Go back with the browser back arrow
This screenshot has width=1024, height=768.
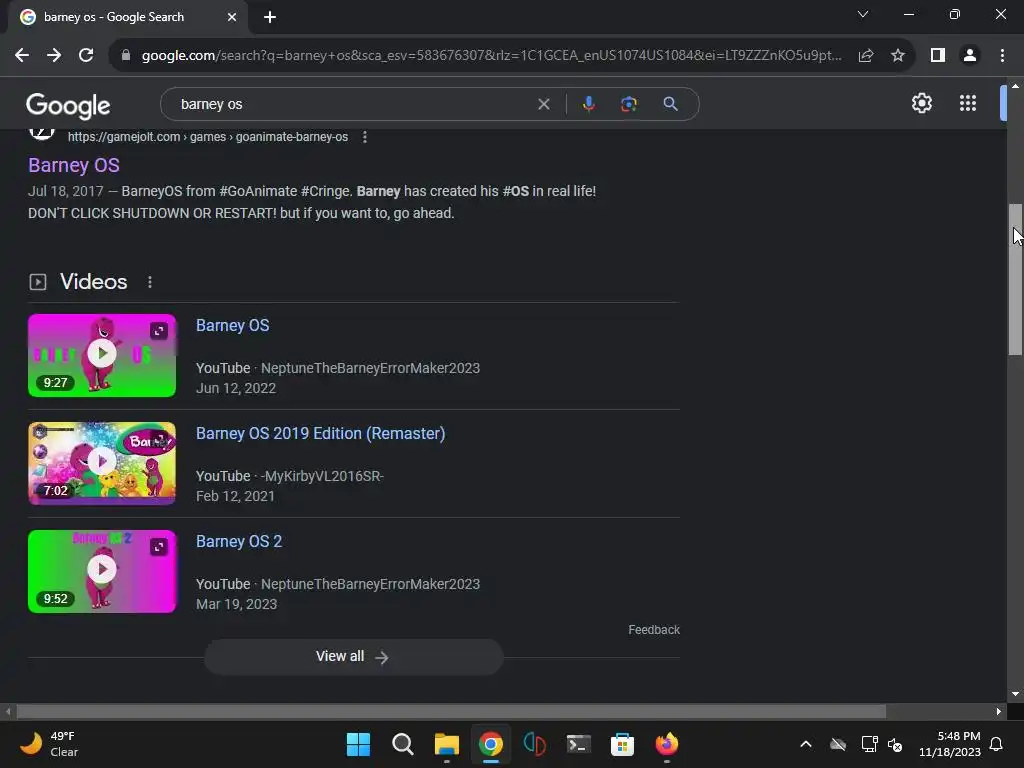coord(22,56)
